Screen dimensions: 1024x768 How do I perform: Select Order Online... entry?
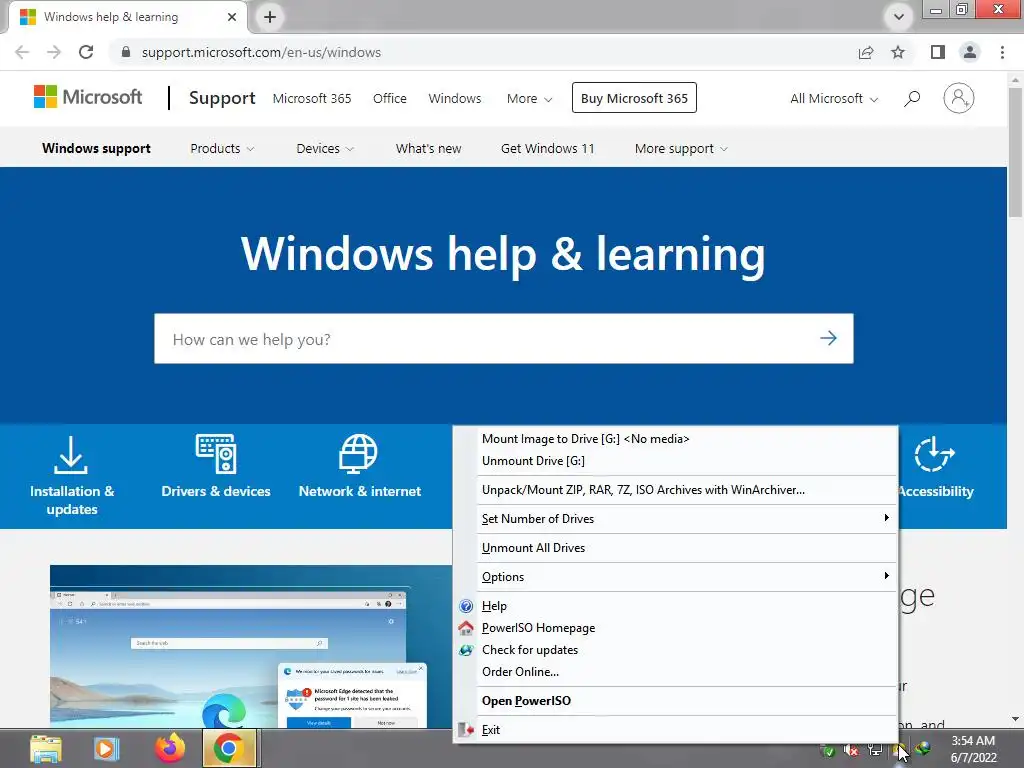click(x=676, y=671)
